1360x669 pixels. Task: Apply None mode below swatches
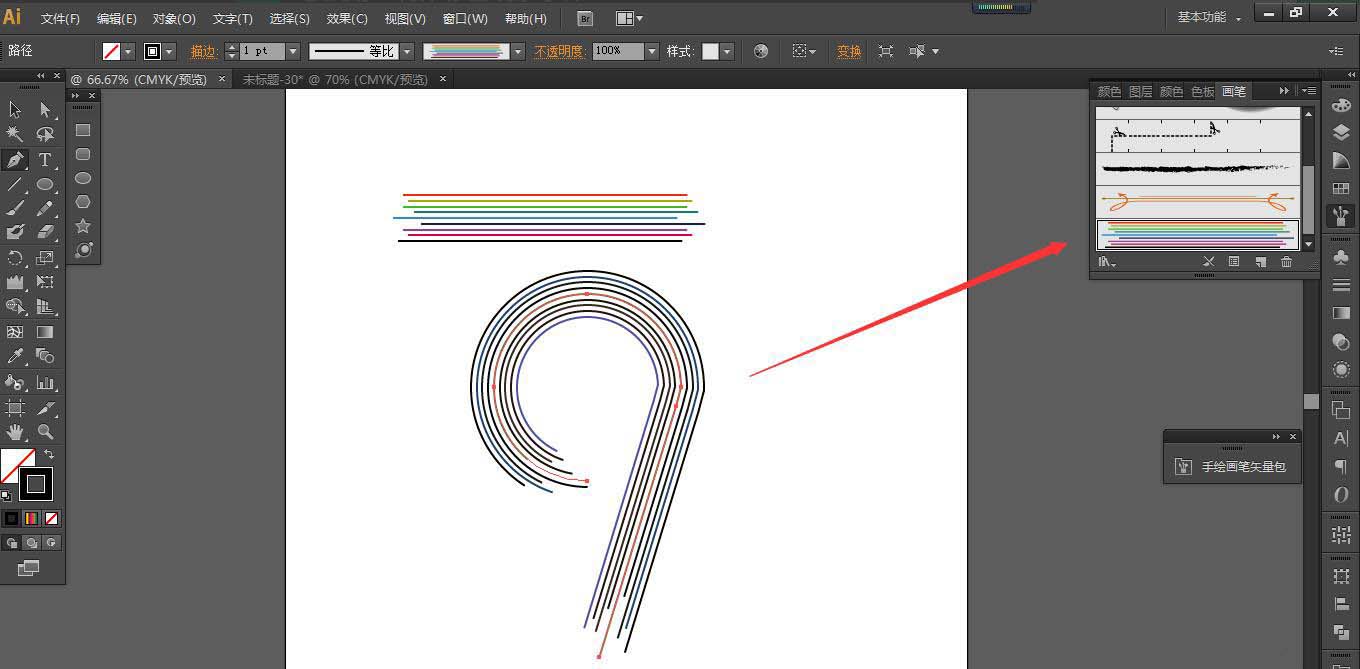[51, 518]
